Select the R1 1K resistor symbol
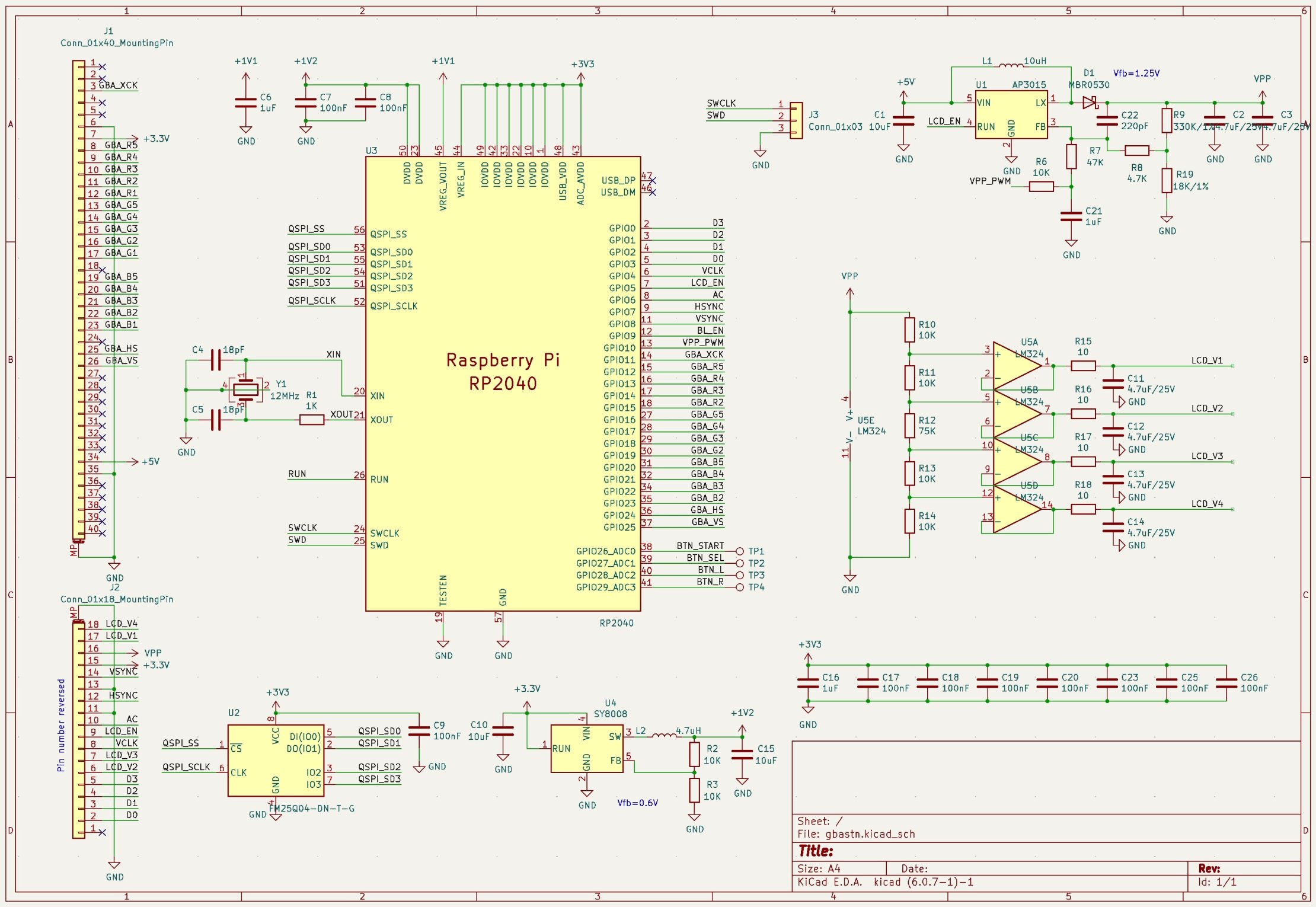The image size is (1316, 907). point(311,420)
